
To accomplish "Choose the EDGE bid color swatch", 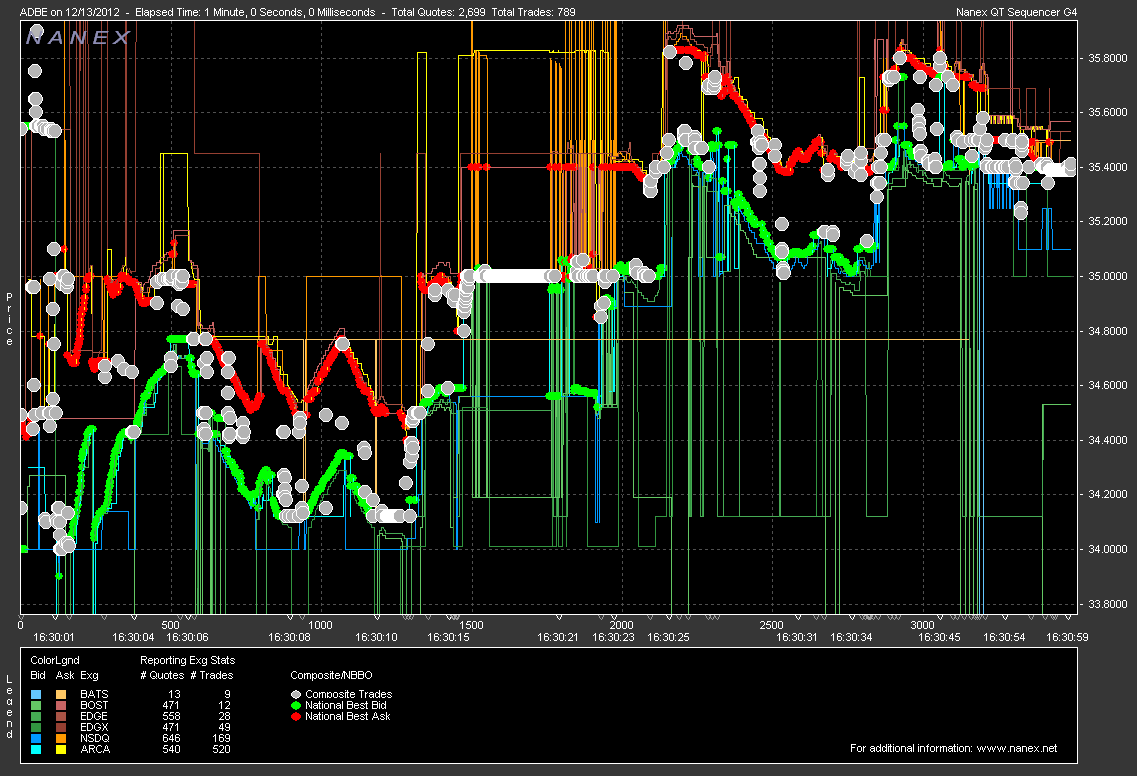I will (x=36, y=717).
